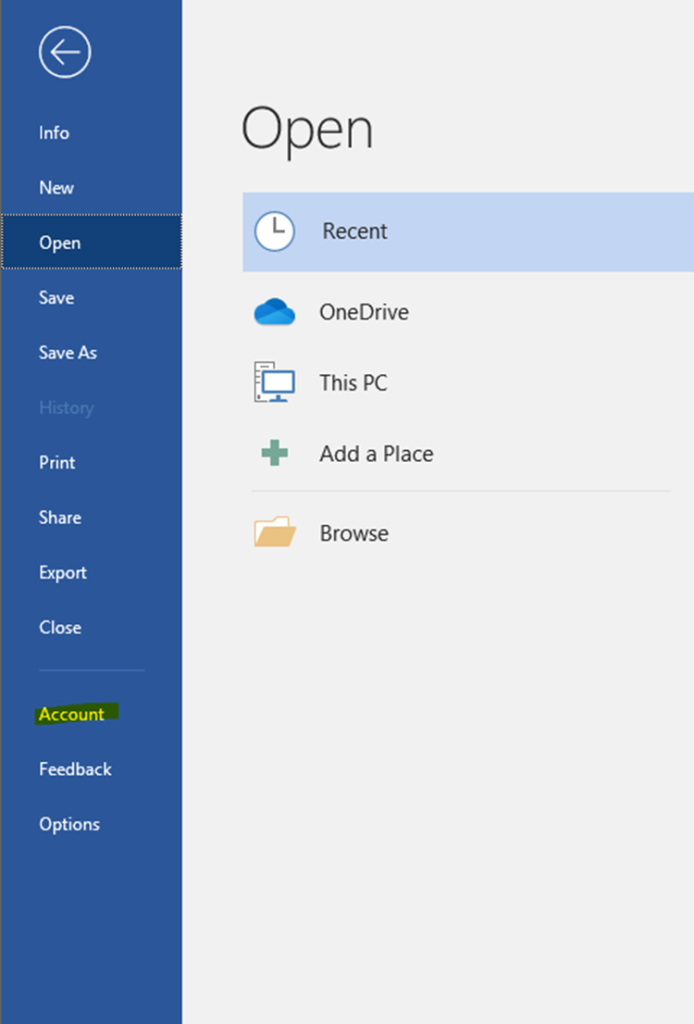Select Export in the sidebar
The width and height of the screenshot is (694, 1024).
click(63, 573)
